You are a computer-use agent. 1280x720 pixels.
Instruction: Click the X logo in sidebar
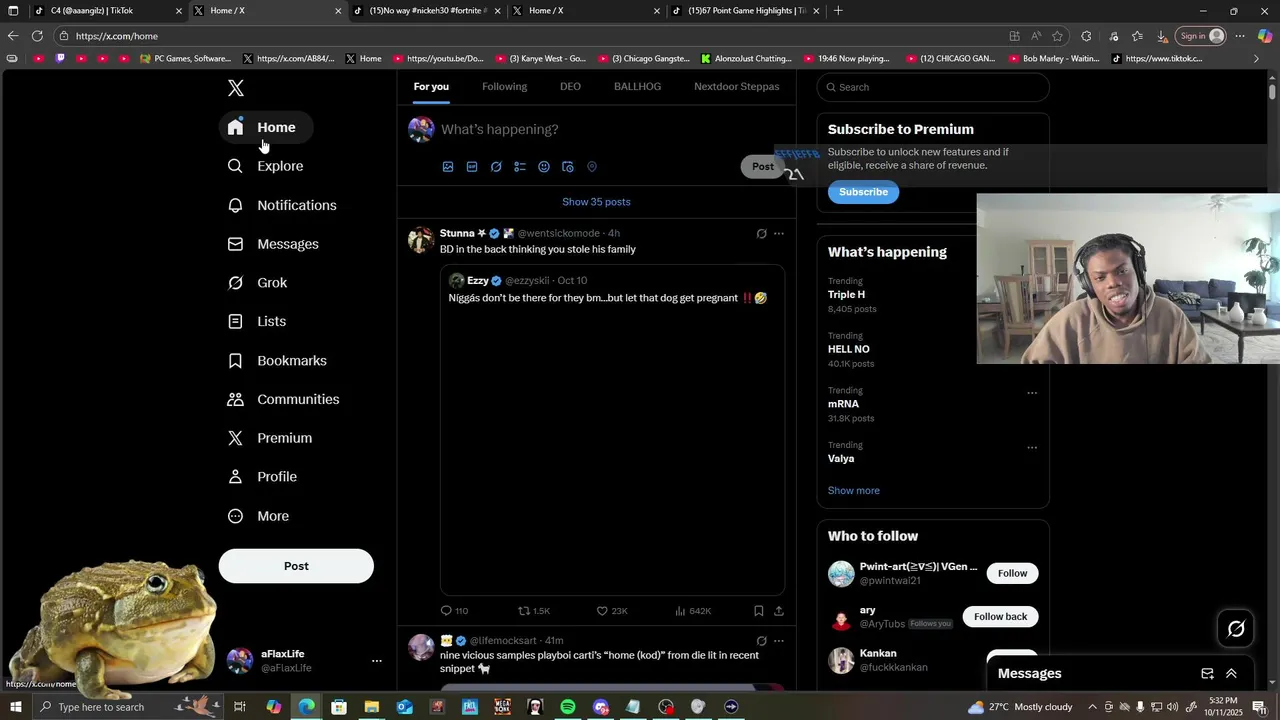pyautogui.click(x=236, y=88)
